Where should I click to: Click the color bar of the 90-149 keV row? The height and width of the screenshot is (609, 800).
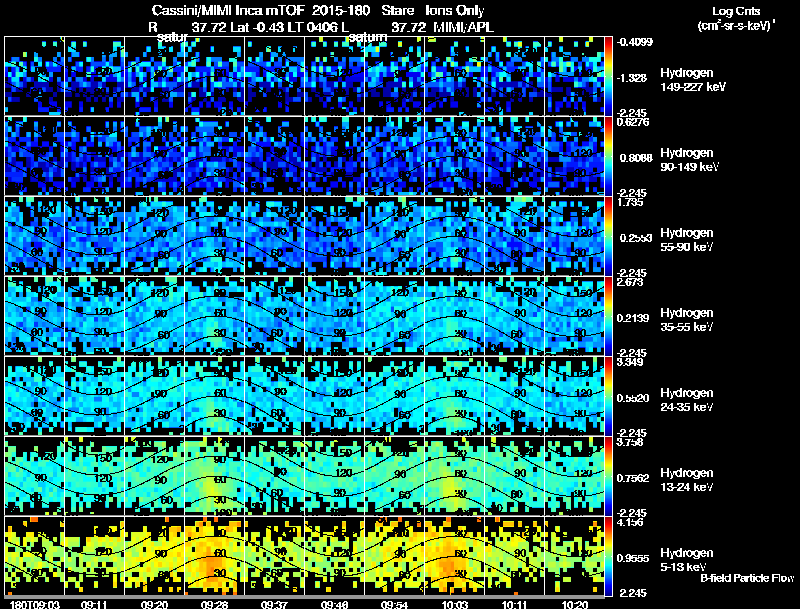[x=609, y=156]
